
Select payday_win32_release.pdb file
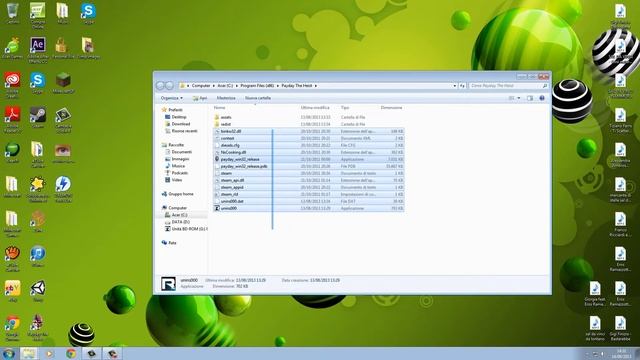point(309,167)
